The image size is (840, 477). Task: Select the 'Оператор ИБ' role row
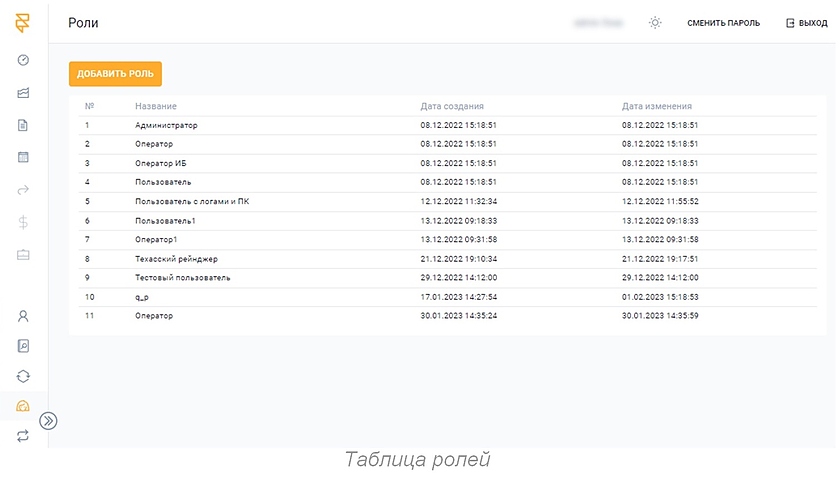pos(161,163)
